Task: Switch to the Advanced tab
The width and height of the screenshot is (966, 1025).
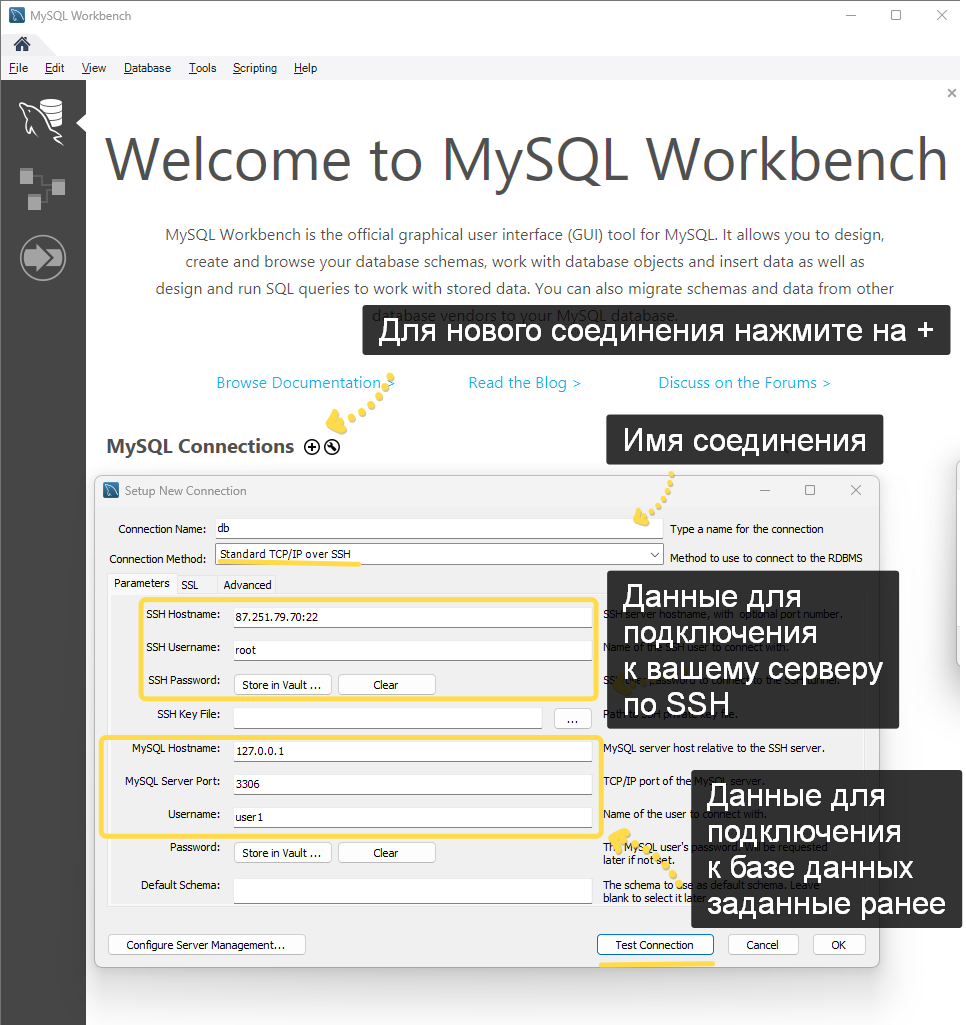Action: pos(247,585)
